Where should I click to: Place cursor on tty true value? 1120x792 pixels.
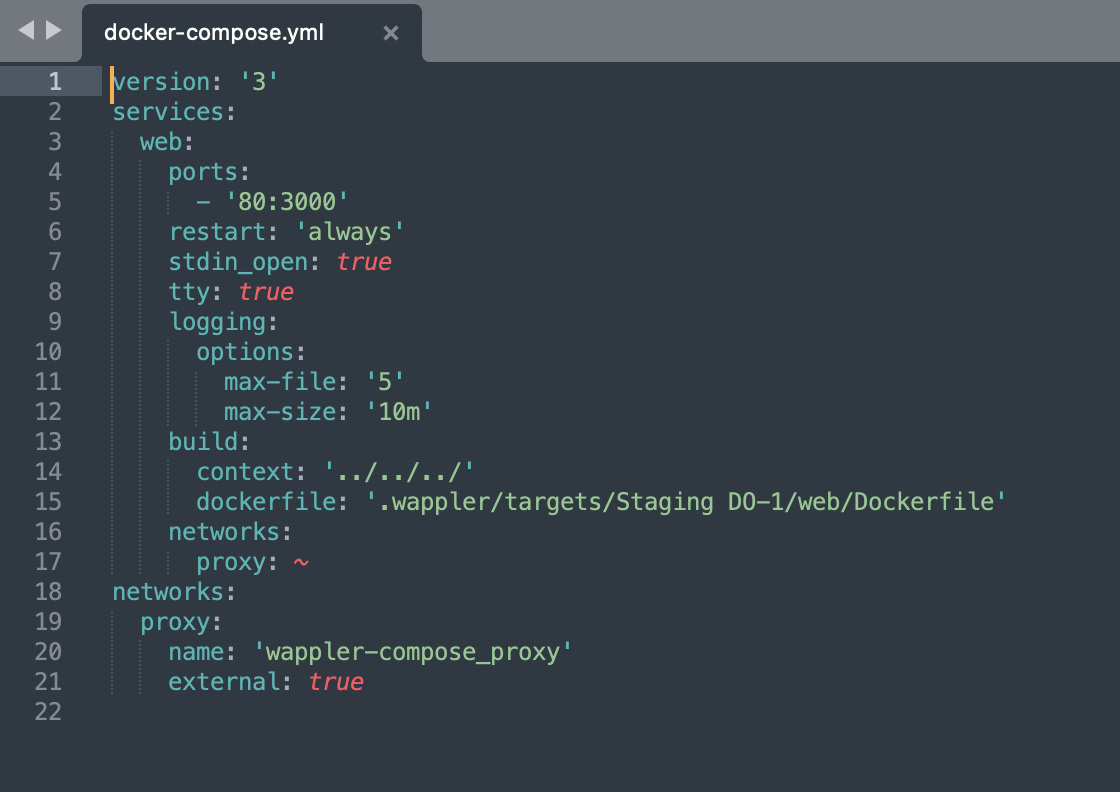coord(266,292)
